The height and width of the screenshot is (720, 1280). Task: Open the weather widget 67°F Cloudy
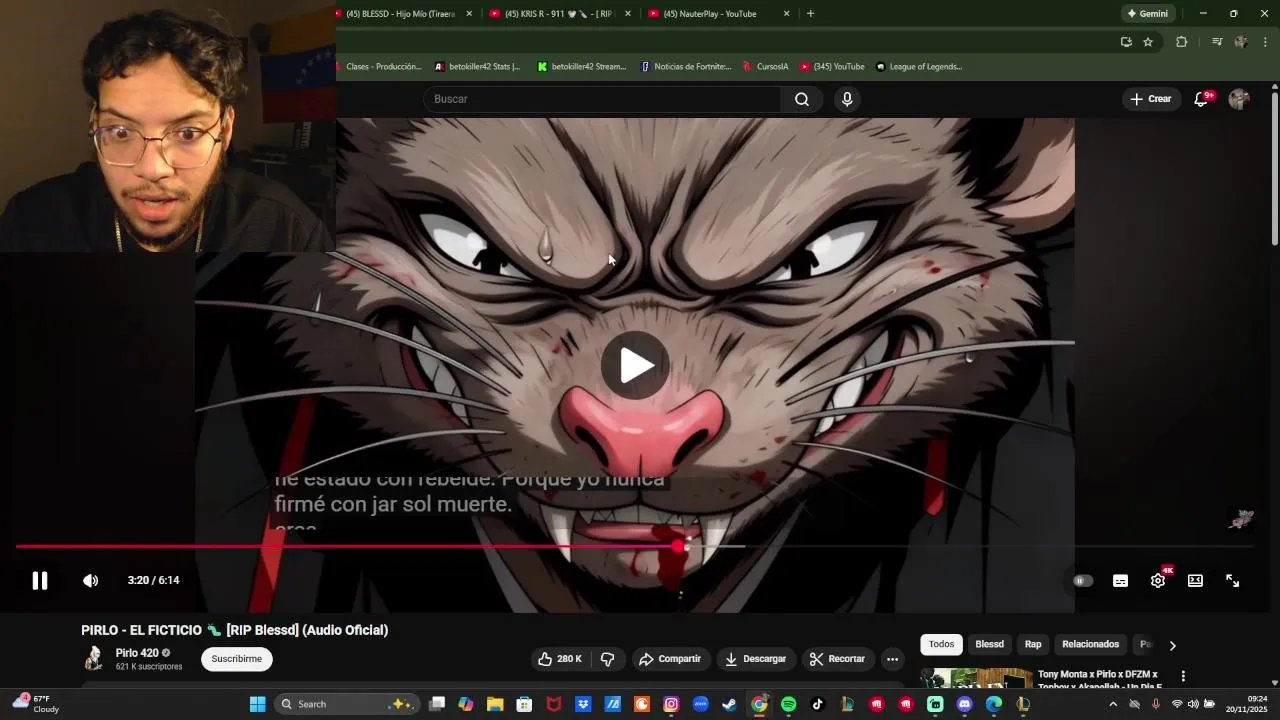[x=36, y=704]
